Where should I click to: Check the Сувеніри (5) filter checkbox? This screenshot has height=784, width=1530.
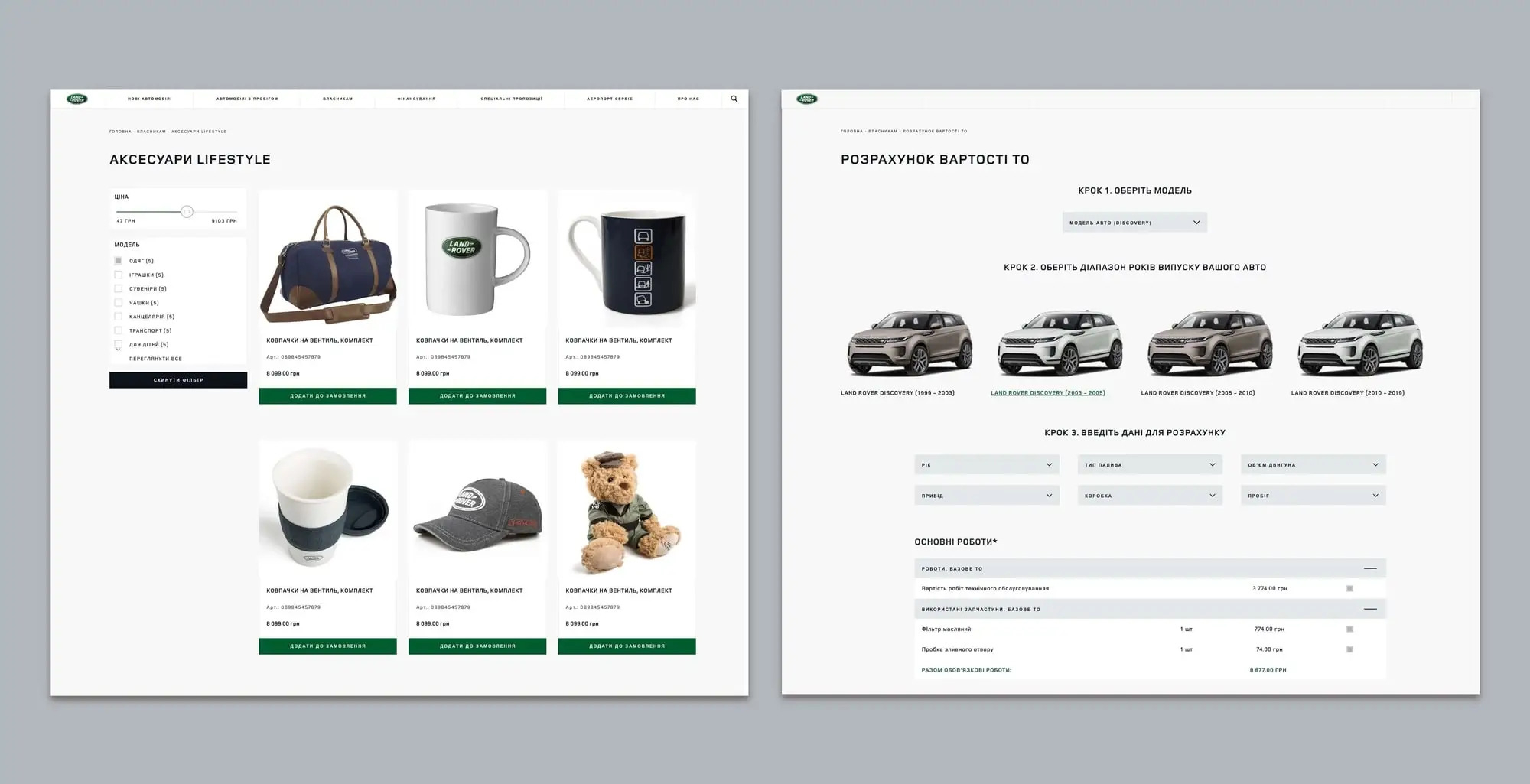(119, 288)
